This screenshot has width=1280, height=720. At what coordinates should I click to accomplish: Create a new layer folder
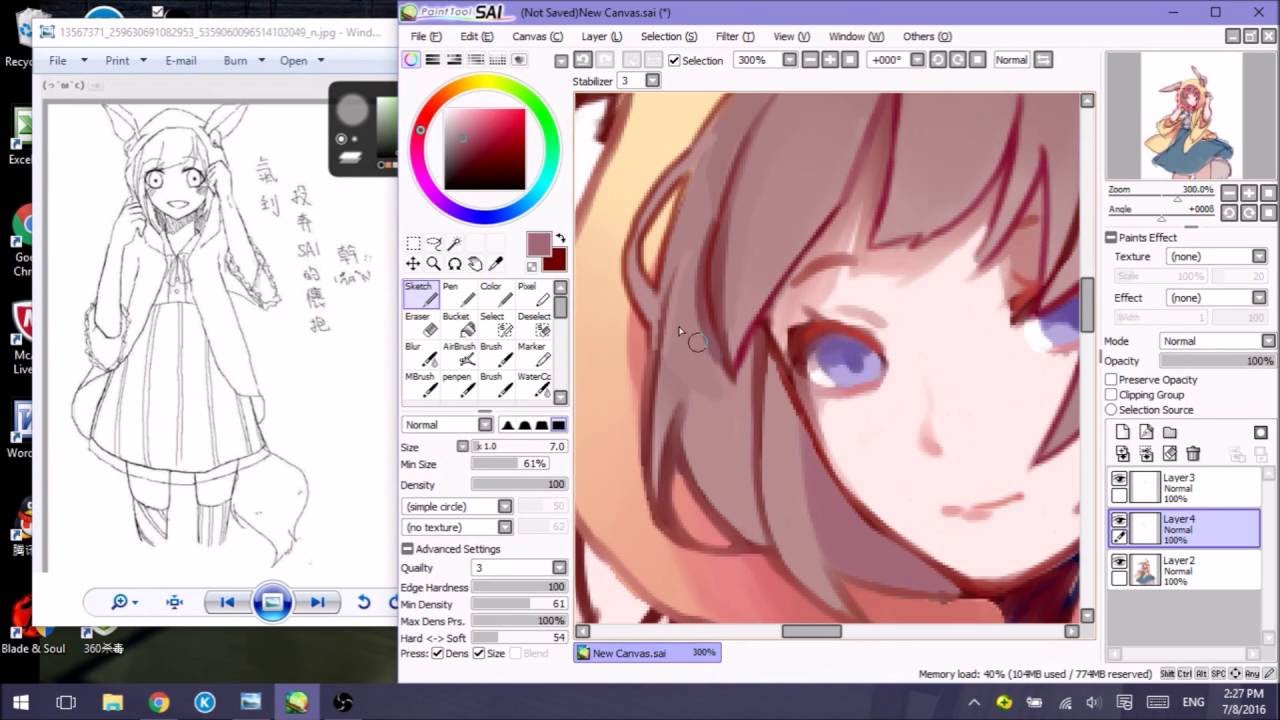pos(1170,432)
